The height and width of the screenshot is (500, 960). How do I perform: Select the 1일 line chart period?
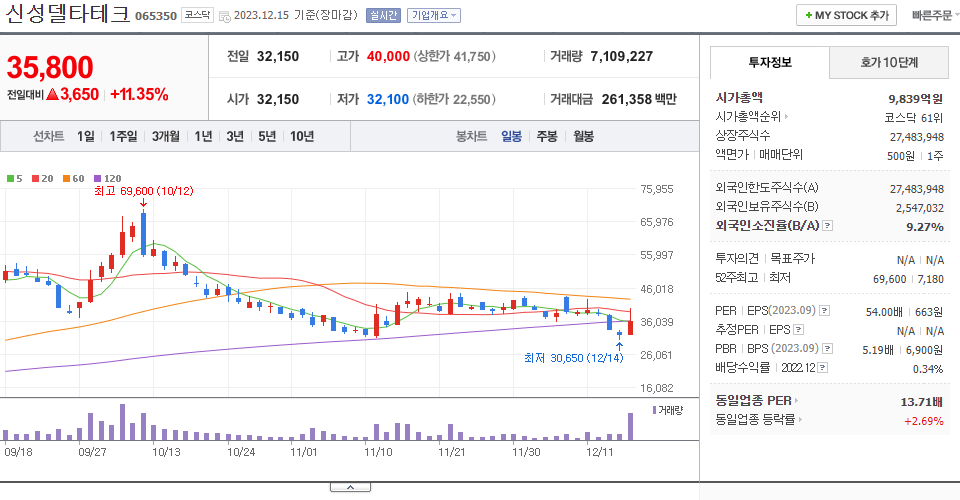pos(86,136)
